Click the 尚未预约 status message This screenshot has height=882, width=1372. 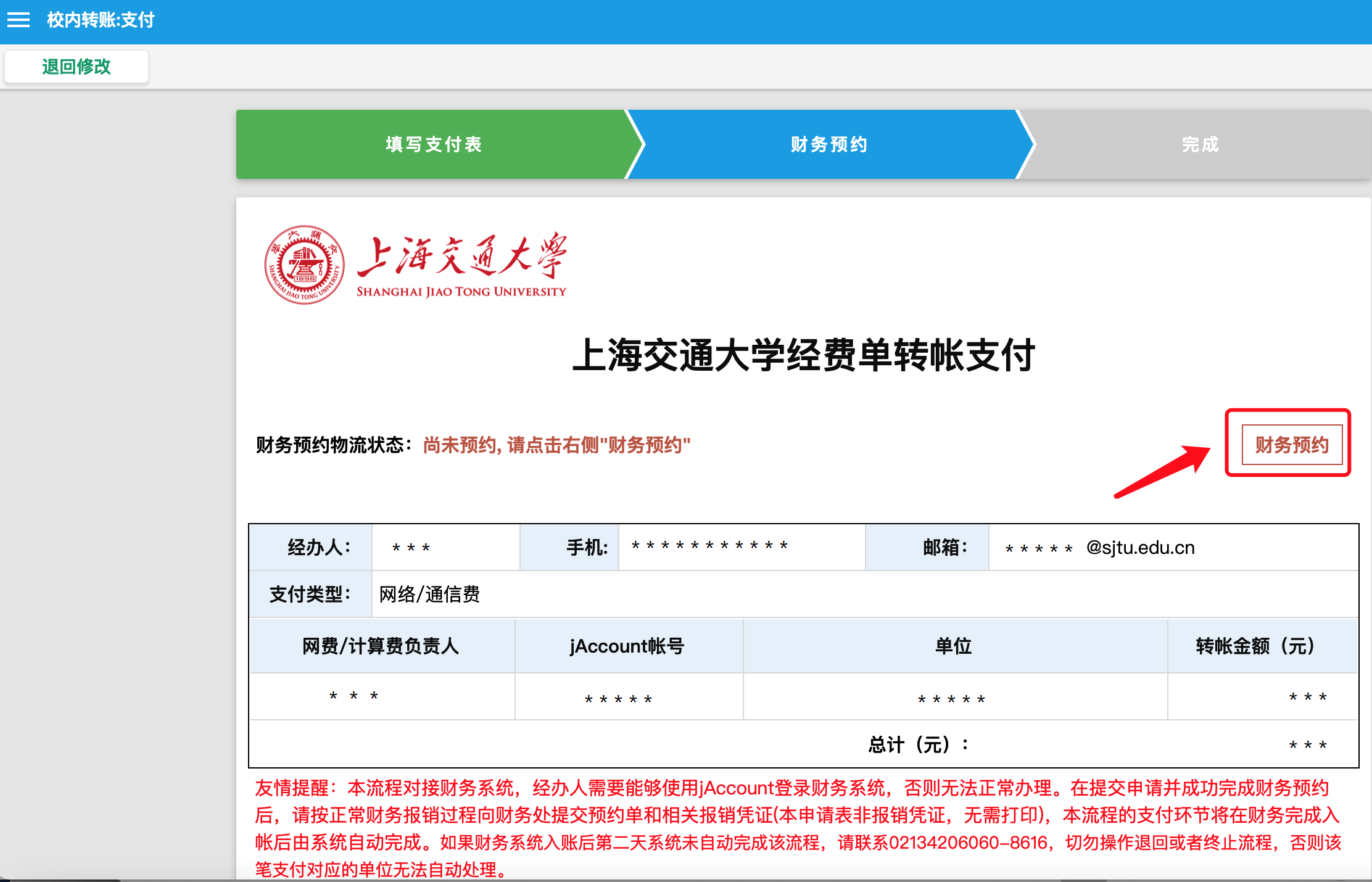556,445
